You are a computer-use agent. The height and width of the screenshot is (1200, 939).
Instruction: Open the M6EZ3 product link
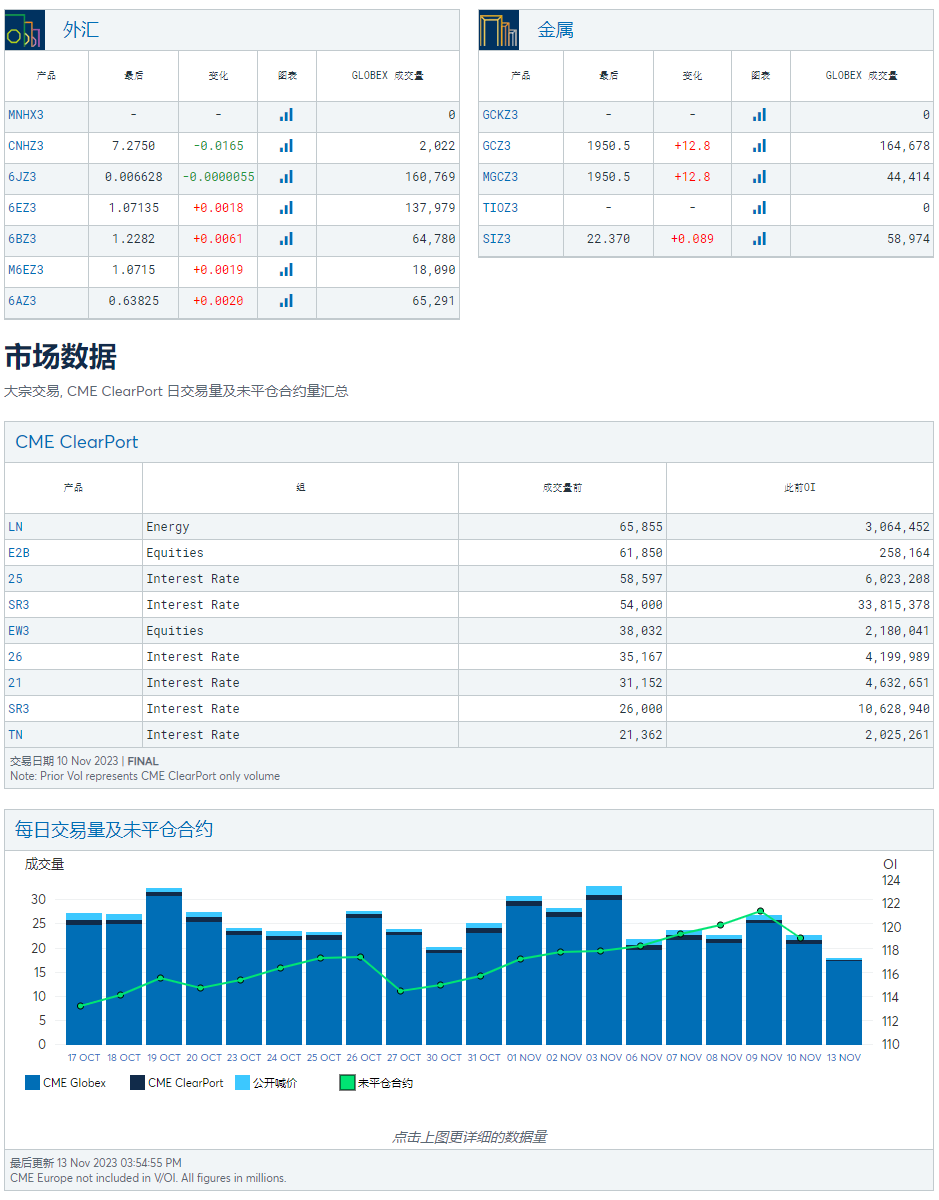click(26, 270)
